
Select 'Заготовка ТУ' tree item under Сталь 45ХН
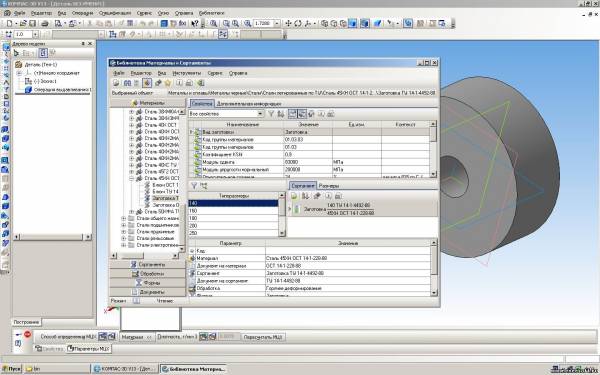165,198
